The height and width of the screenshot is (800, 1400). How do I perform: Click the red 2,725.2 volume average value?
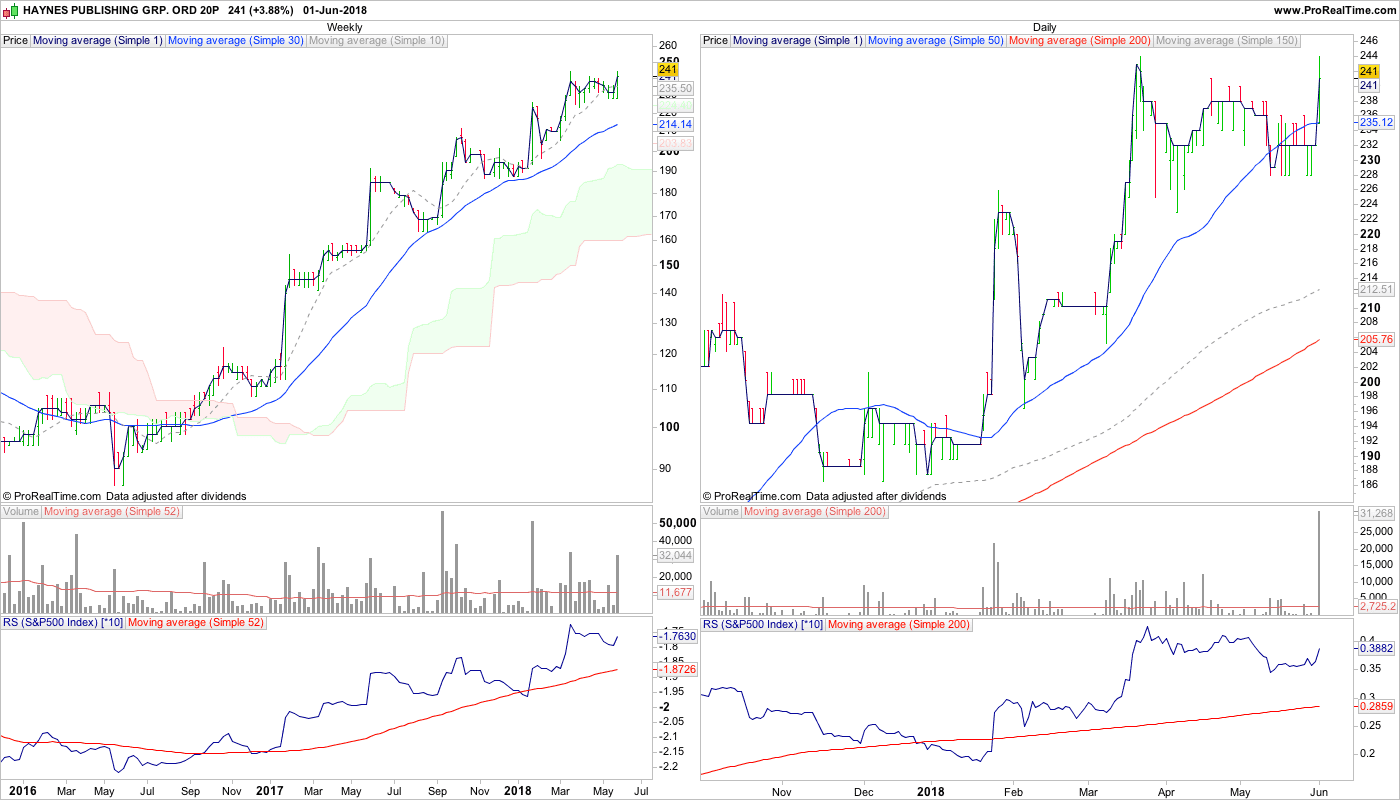tap(1375, 606)
